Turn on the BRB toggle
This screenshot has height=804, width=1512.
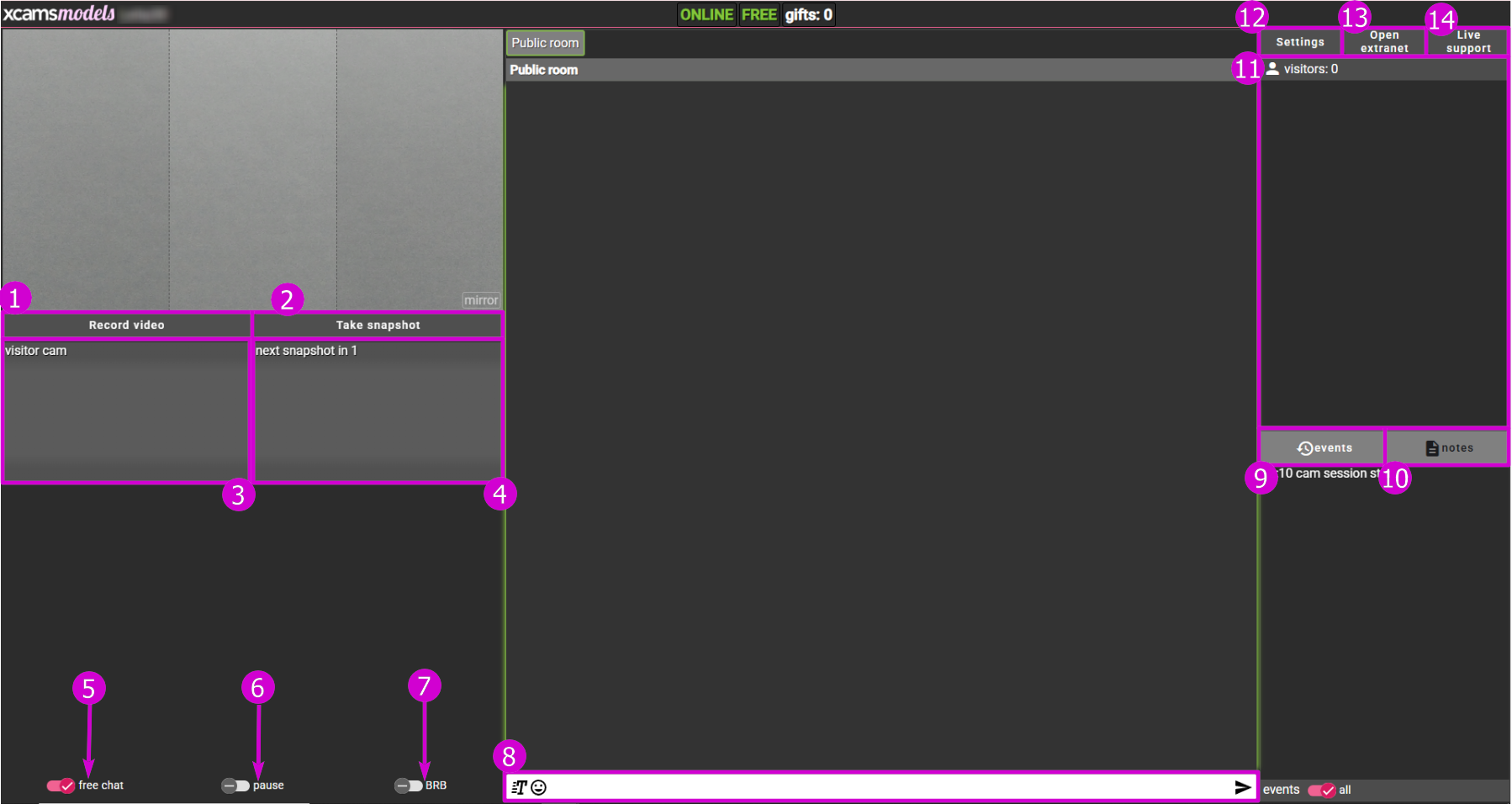point(409,785)
